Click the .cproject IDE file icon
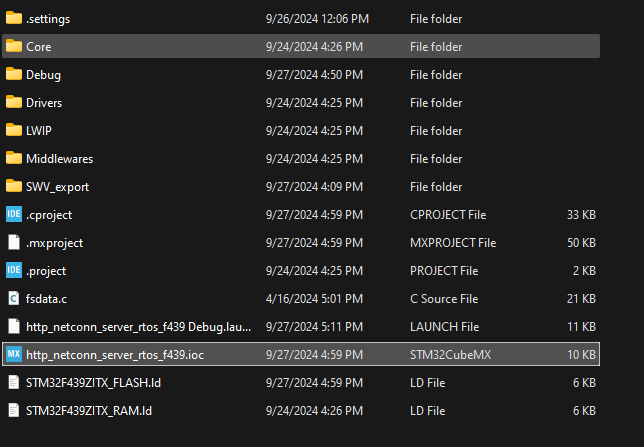Viewport: 644px width, 447px height. (x=14, y=214)
